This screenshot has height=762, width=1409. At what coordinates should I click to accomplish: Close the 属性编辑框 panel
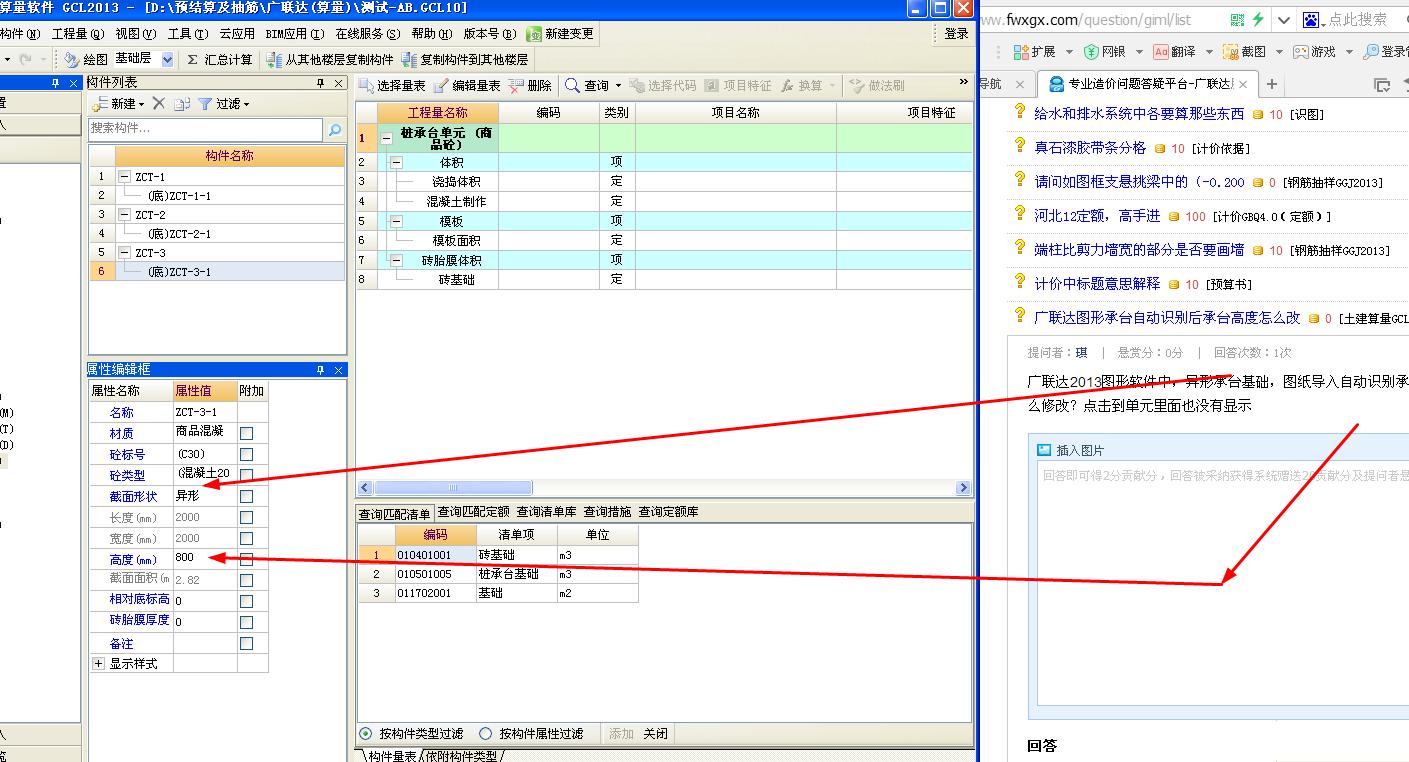(x=339, y=370)
